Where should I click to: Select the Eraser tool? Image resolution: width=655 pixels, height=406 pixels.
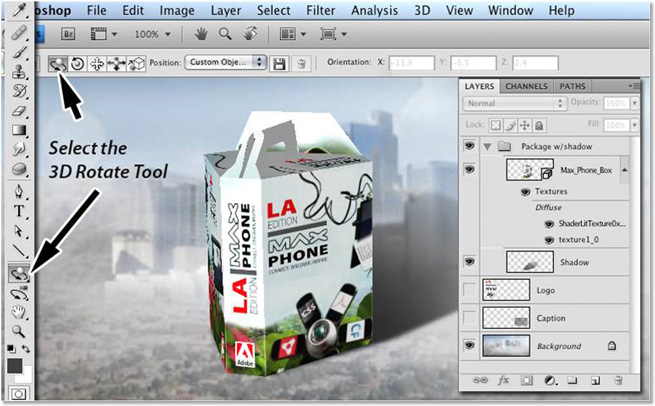coord(19,111)
